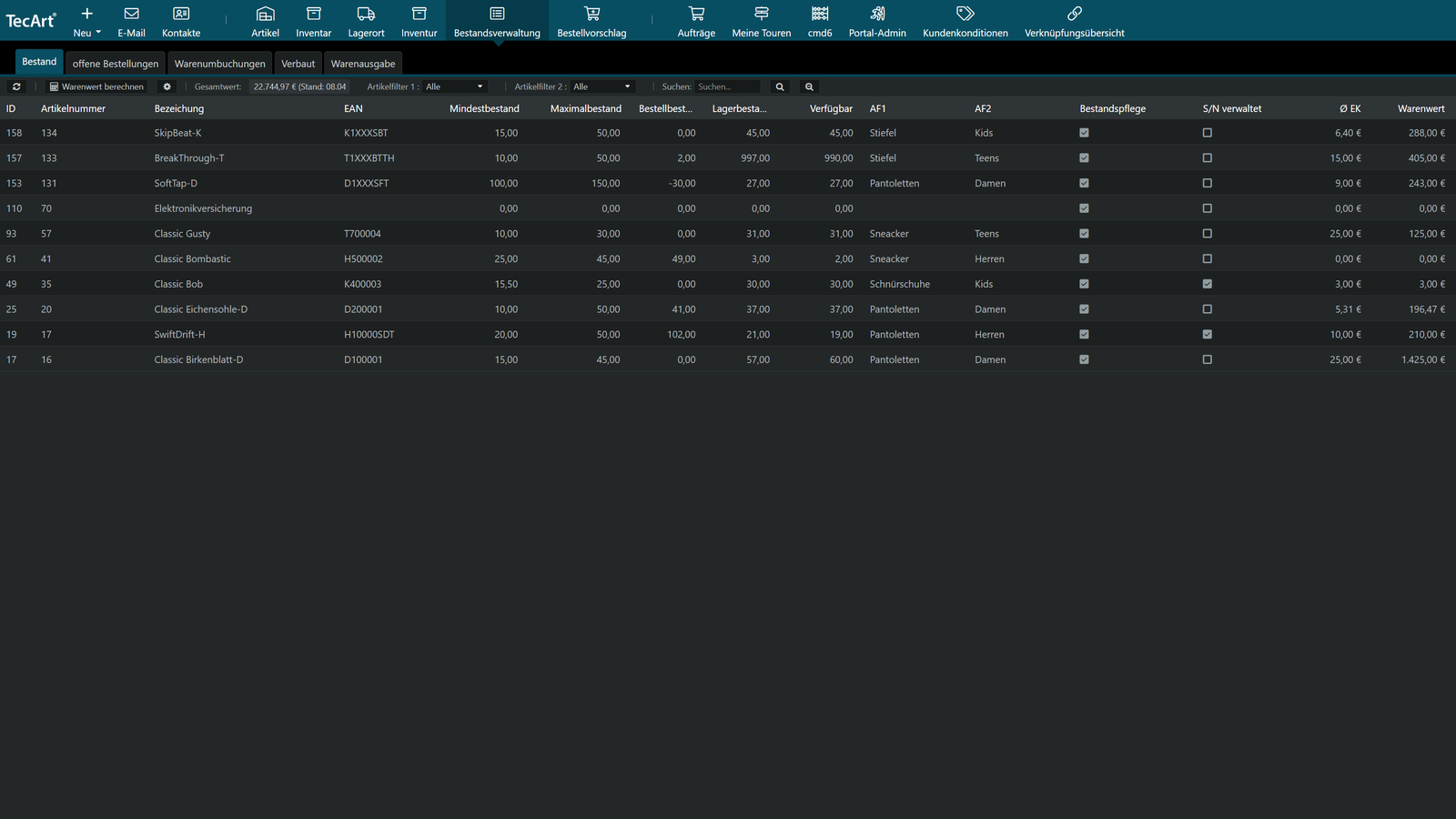This screenshot has height=819, width=1456.
Task: Open the Kontakte module
Action: pyautogui.click(x=181, y=21)
